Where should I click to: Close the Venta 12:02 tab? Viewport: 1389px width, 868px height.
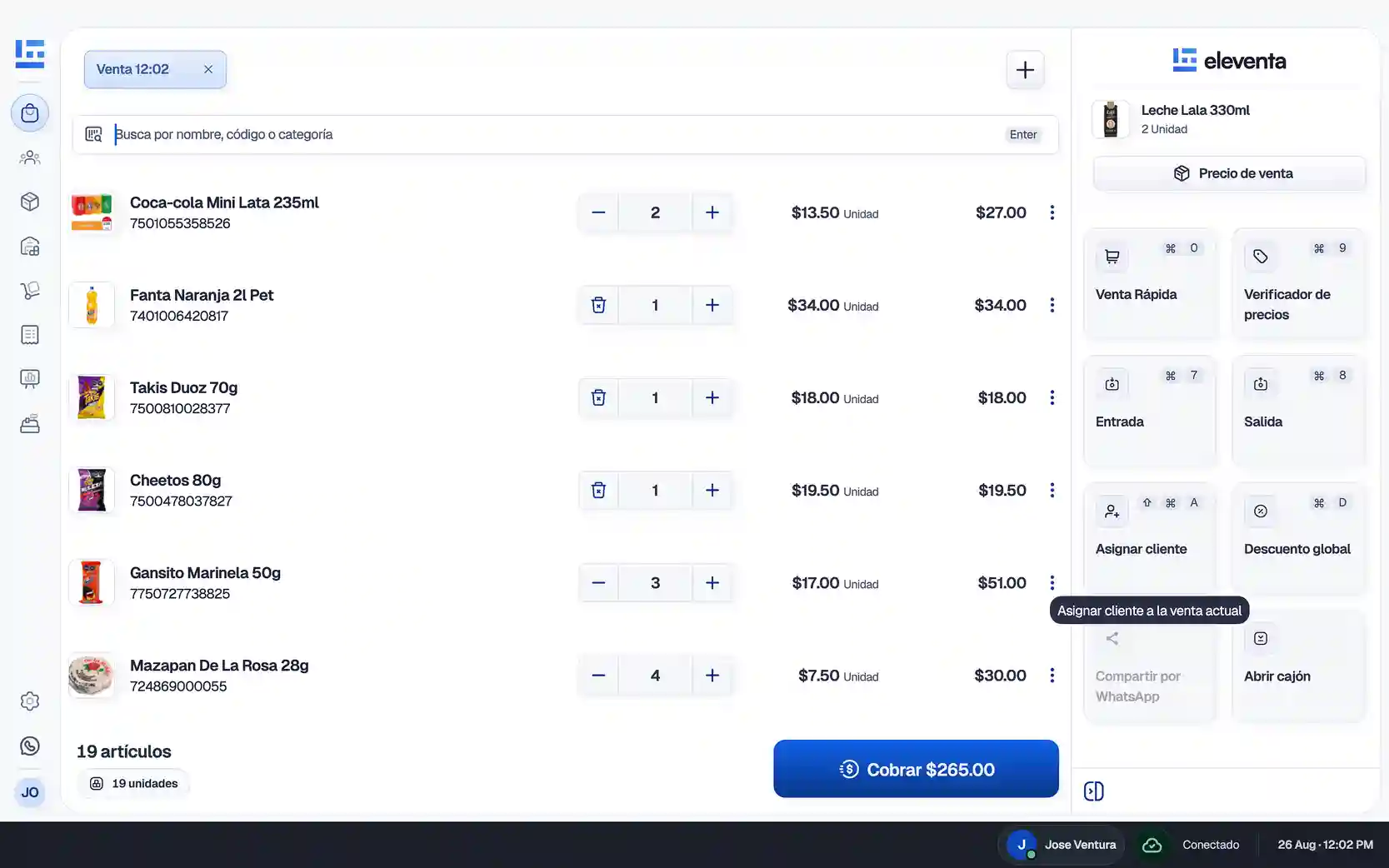[x=208, y=69]
